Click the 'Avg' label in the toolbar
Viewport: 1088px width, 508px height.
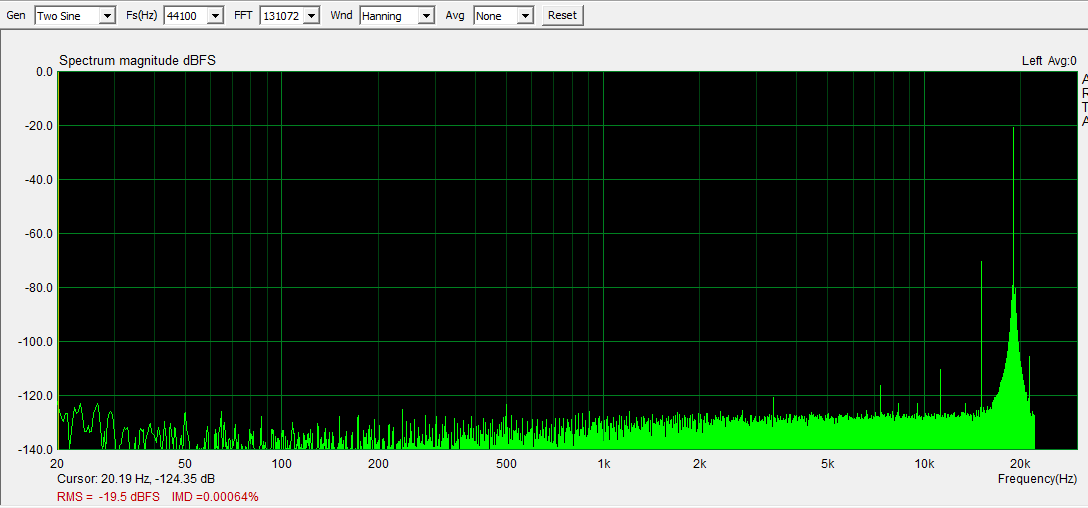pyautogui.click(x=455, y=15)
